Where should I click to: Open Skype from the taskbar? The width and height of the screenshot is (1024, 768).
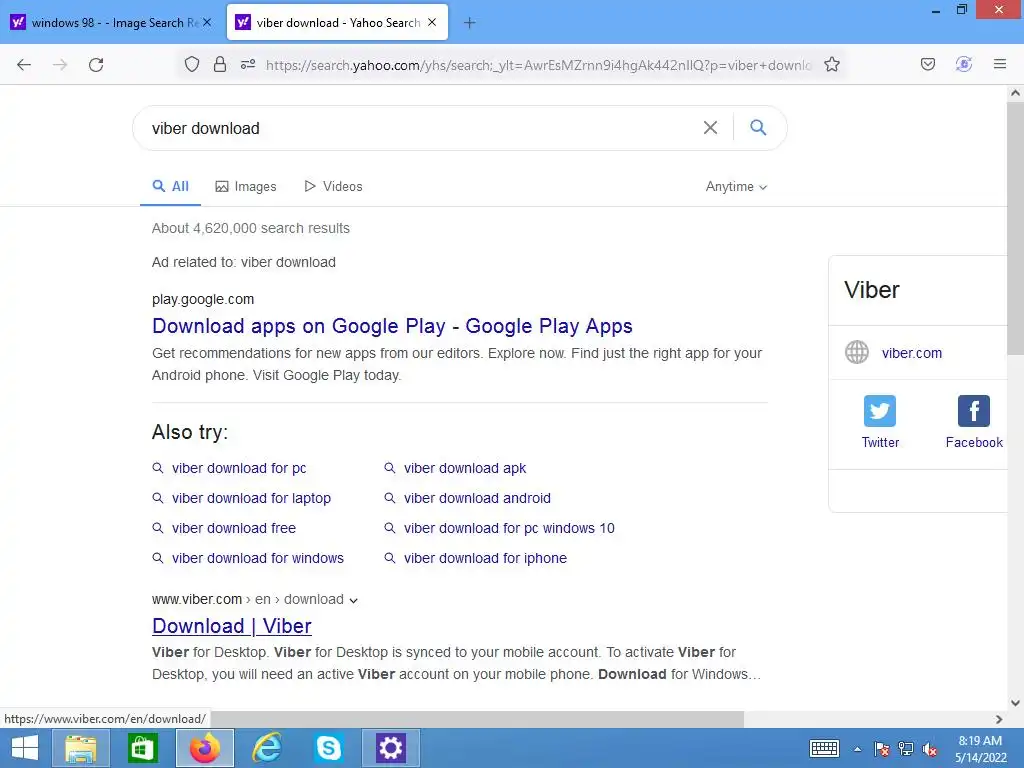point(328,748)
